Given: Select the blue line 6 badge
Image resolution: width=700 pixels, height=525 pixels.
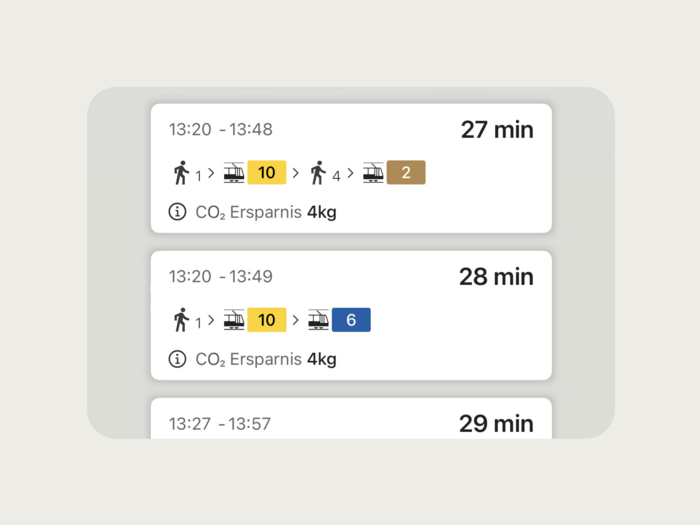Looking at the screenshot, I should 351,320.
